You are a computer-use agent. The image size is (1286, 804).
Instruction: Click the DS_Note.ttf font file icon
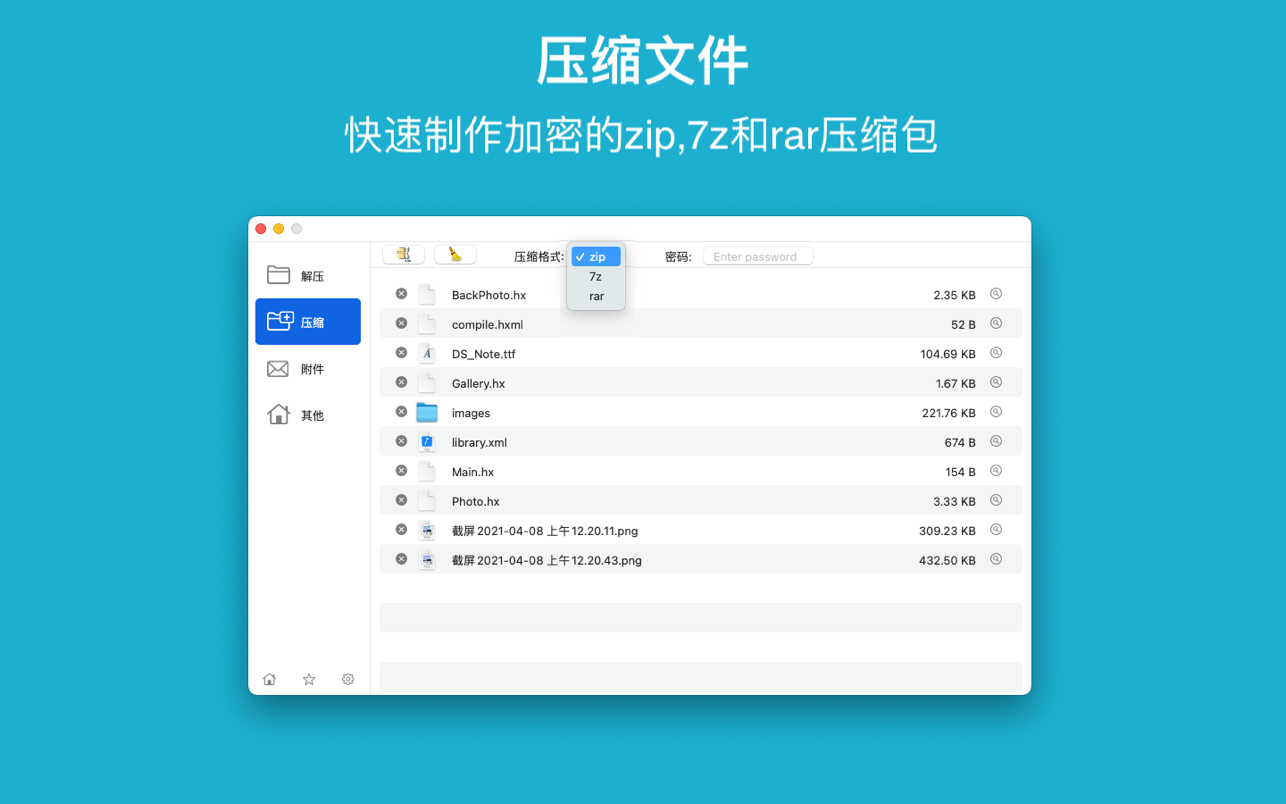[427, 353]
